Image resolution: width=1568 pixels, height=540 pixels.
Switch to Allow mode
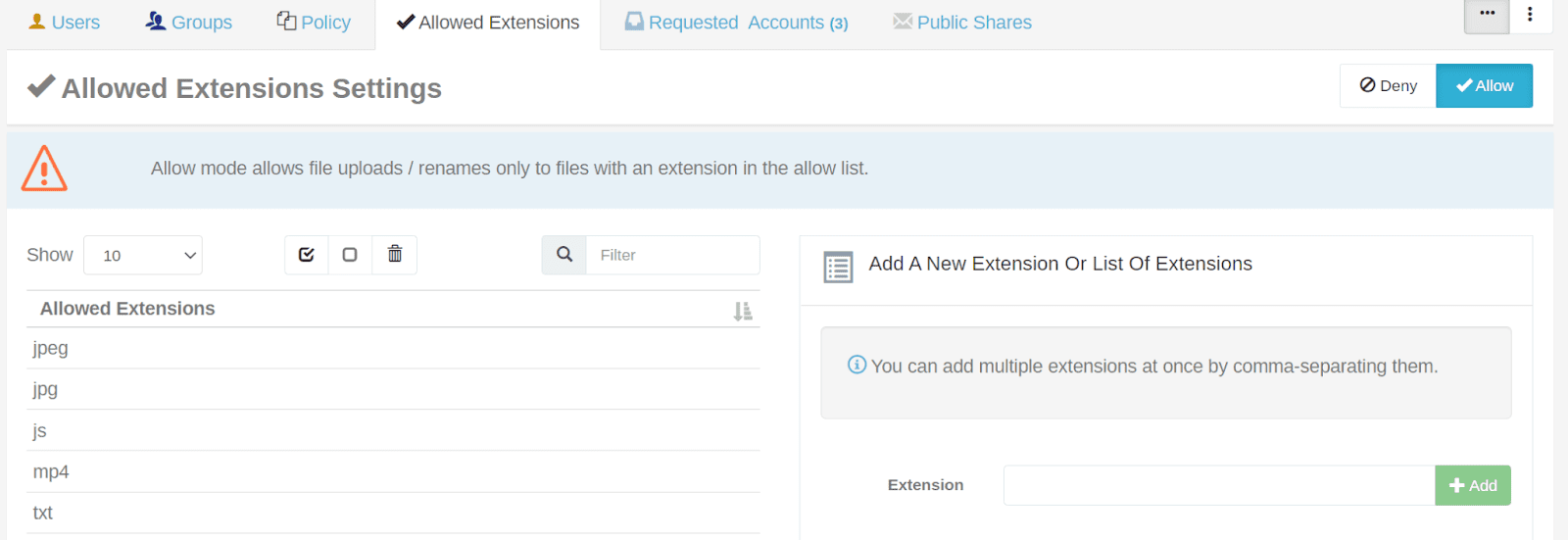[1484, 86]
